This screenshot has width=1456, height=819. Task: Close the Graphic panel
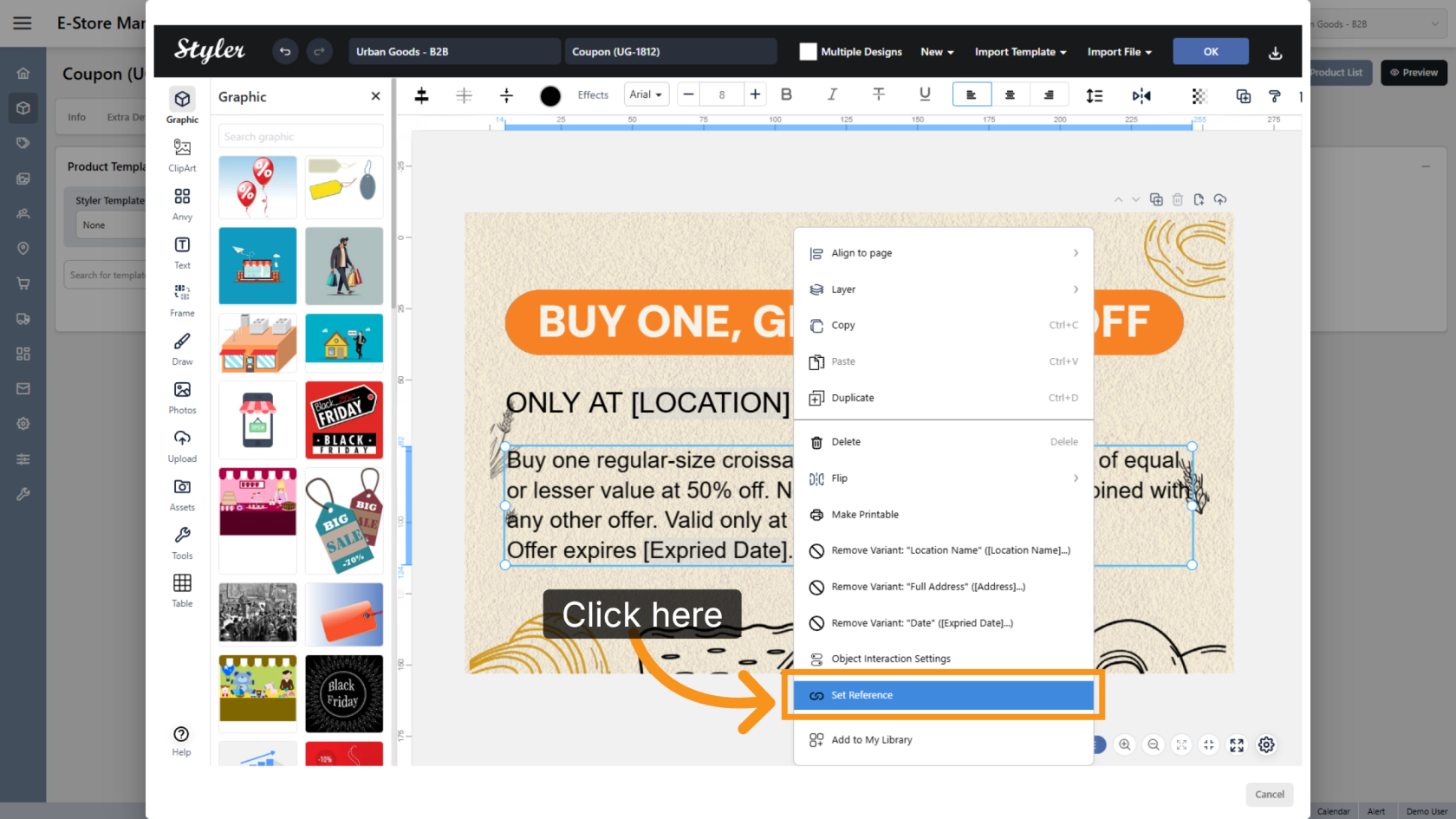tap(375, 96)
